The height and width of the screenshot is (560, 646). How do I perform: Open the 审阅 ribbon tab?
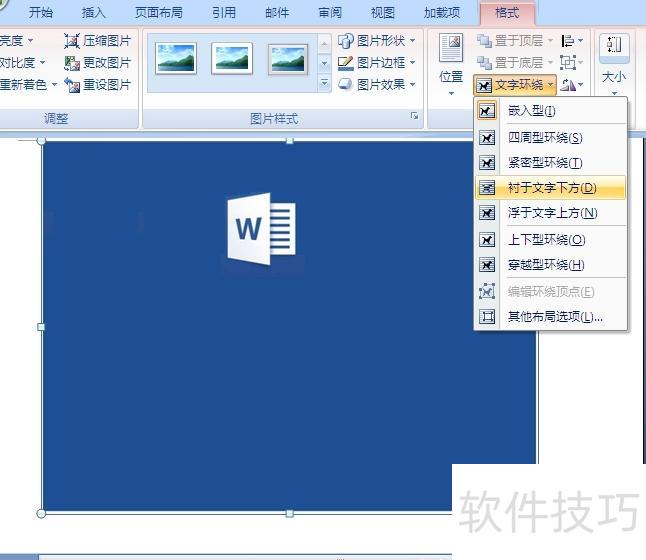[330, 12]
